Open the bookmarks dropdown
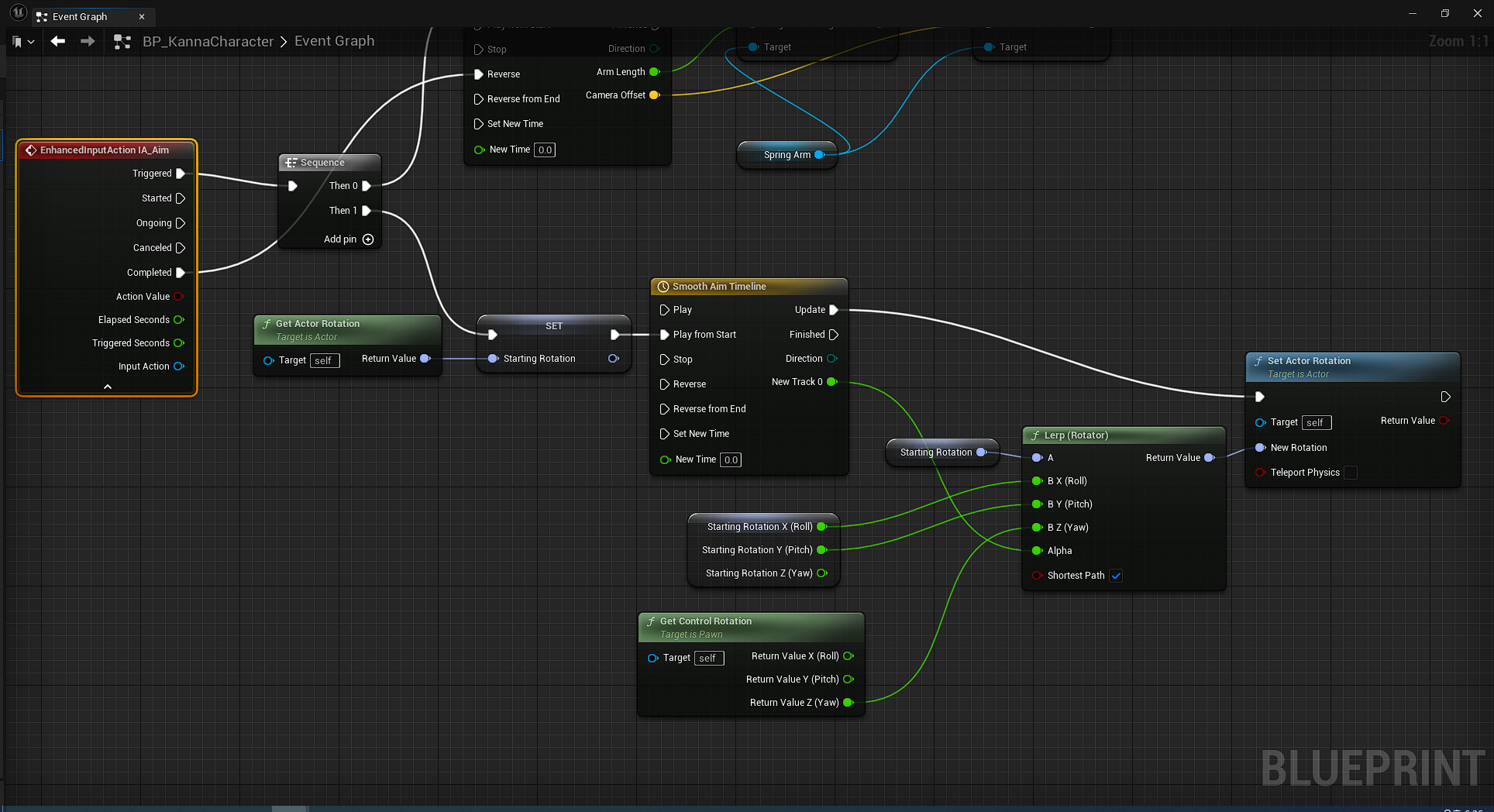 tap(23, 41)
